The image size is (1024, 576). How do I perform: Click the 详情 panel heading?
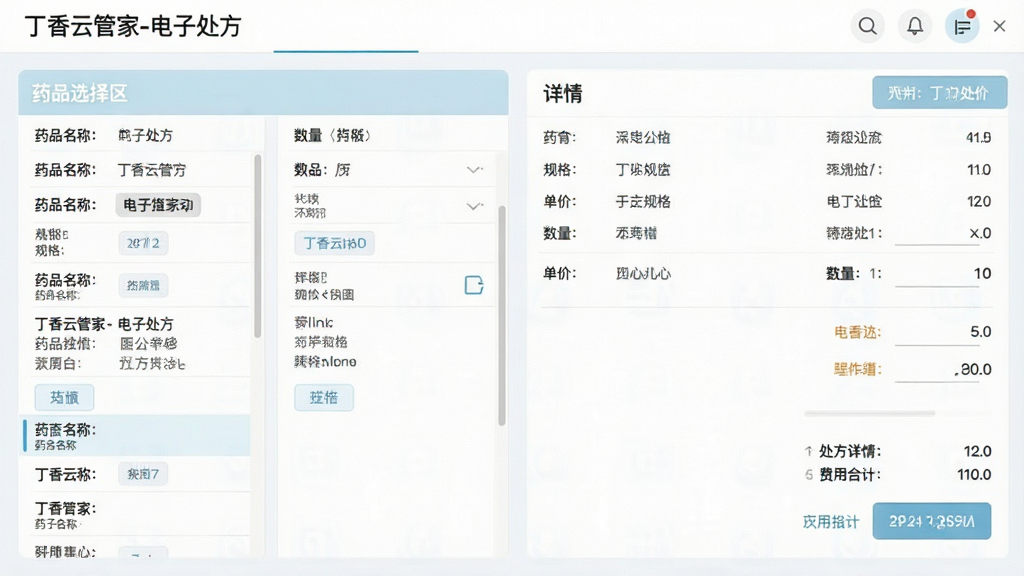pyautogui.click(x=562, y=93)
